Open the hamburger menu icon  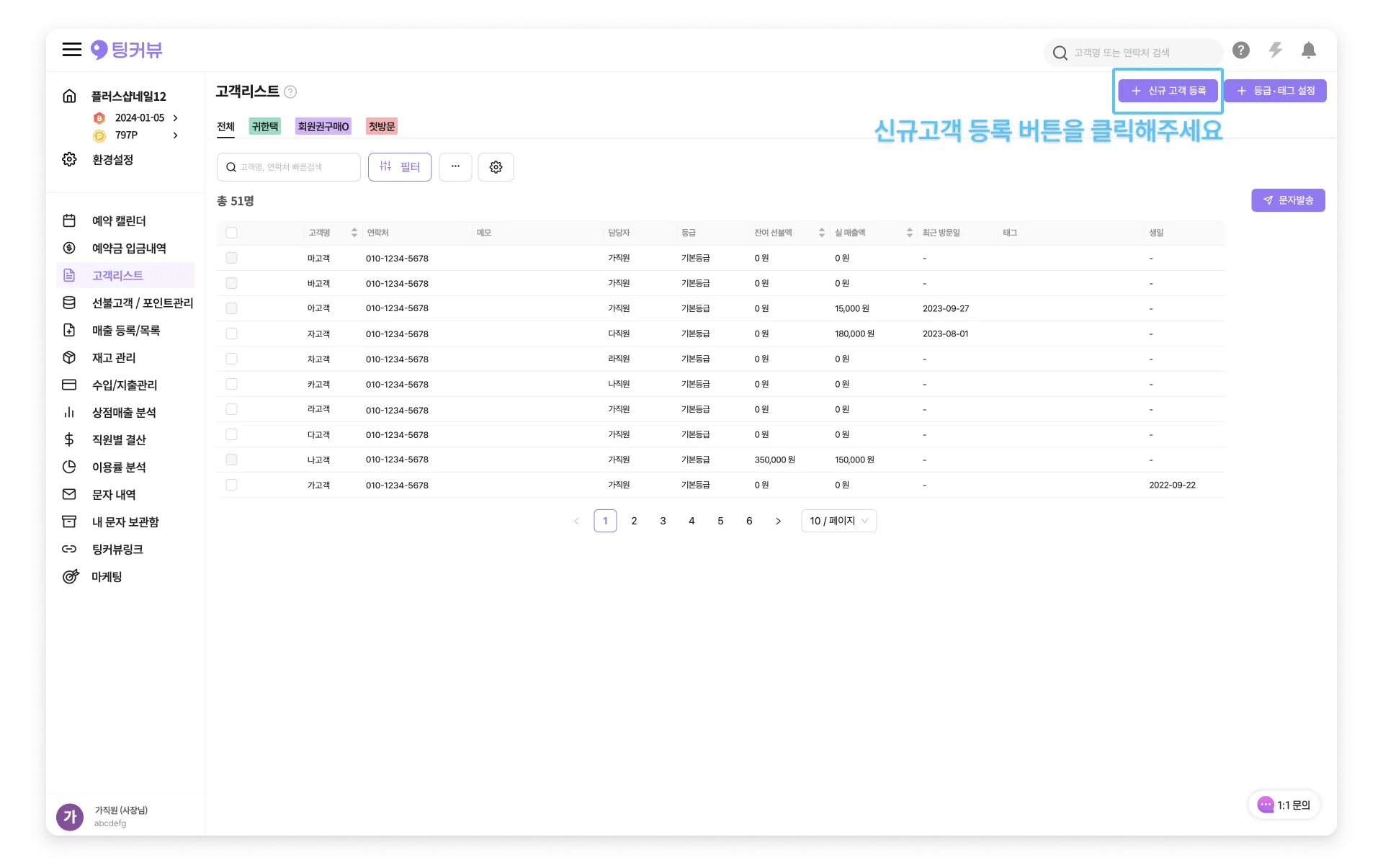click(x=71, y=49)
